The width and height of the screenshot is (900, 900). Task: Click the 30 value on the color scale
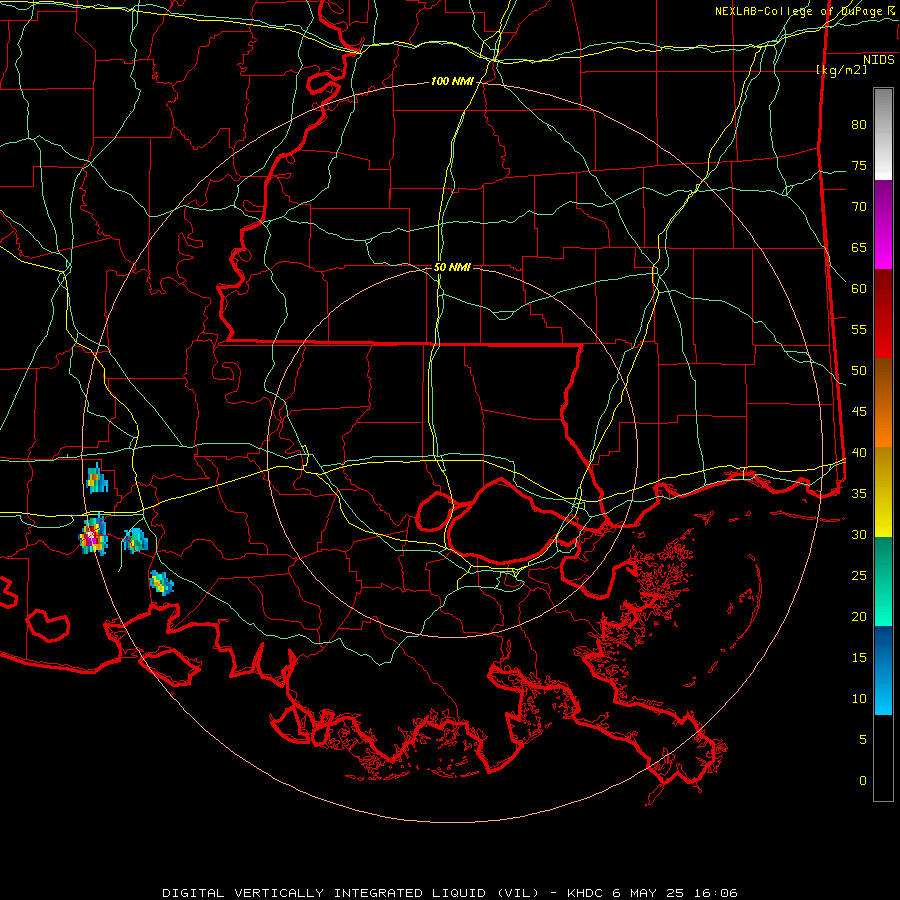pos(859,534)
